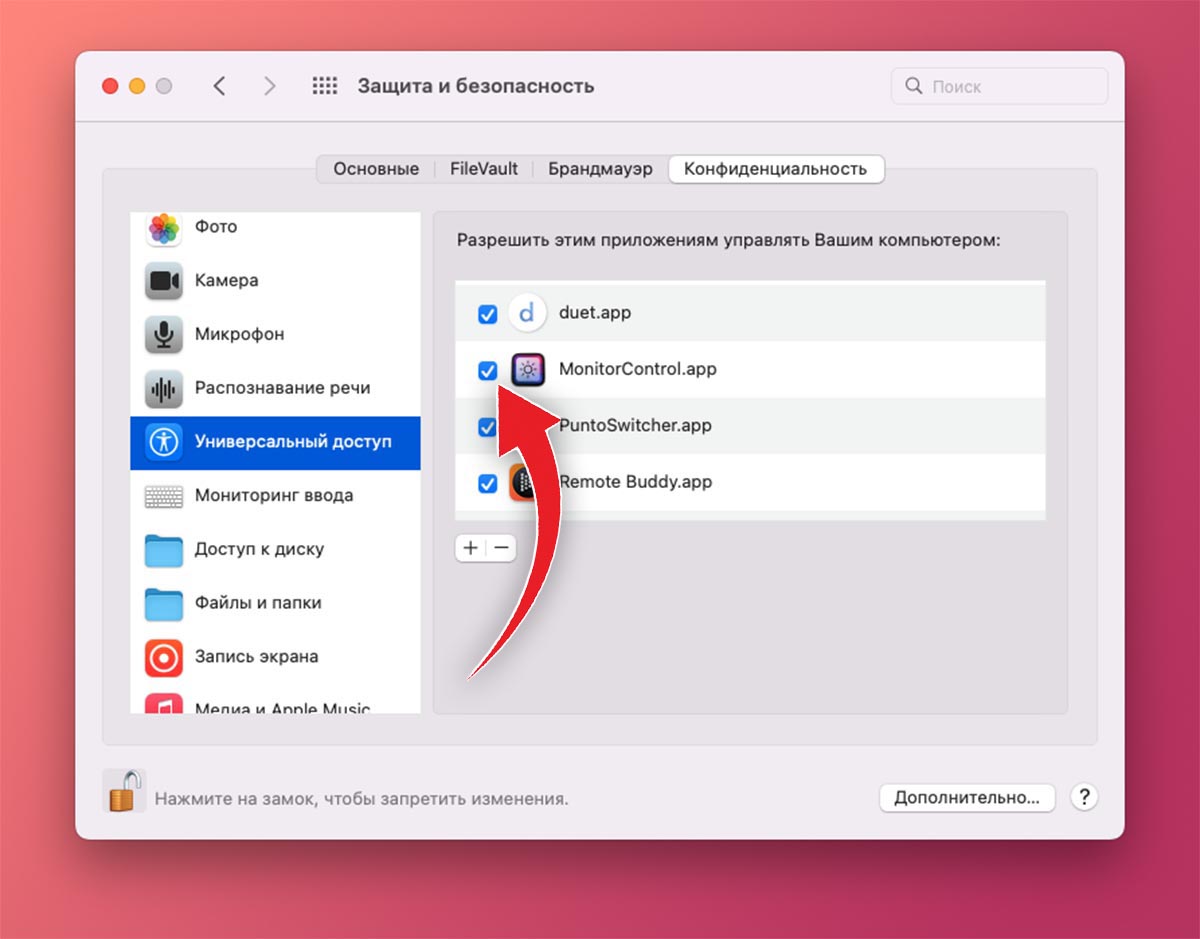Click the Поиск search field
This screenshot has height=939, width=1200.
[999, 86]
